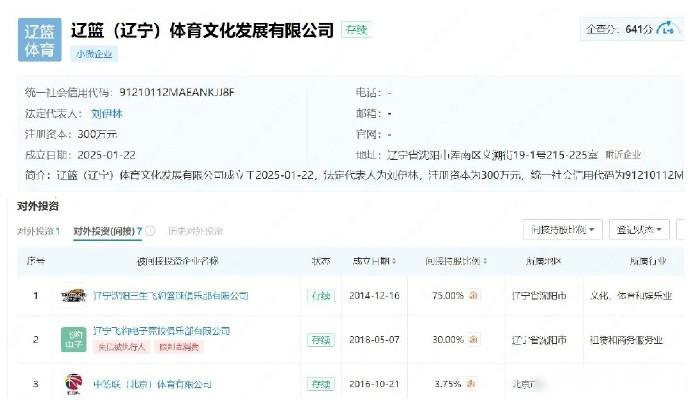Click the 3.75% shareholding value
690x404 pixels.
[448, 384]
